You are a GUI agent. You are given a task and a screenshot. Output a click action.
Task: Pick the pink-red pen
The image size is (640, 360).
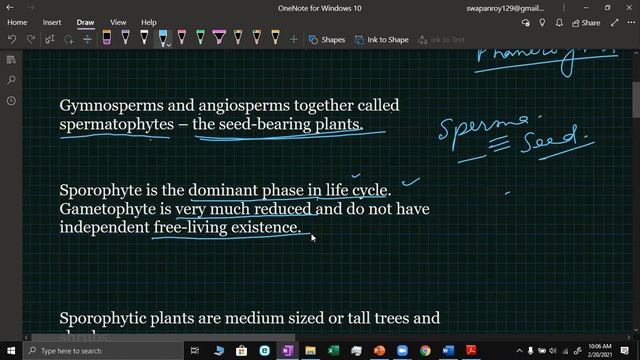(x=182, y=38)
